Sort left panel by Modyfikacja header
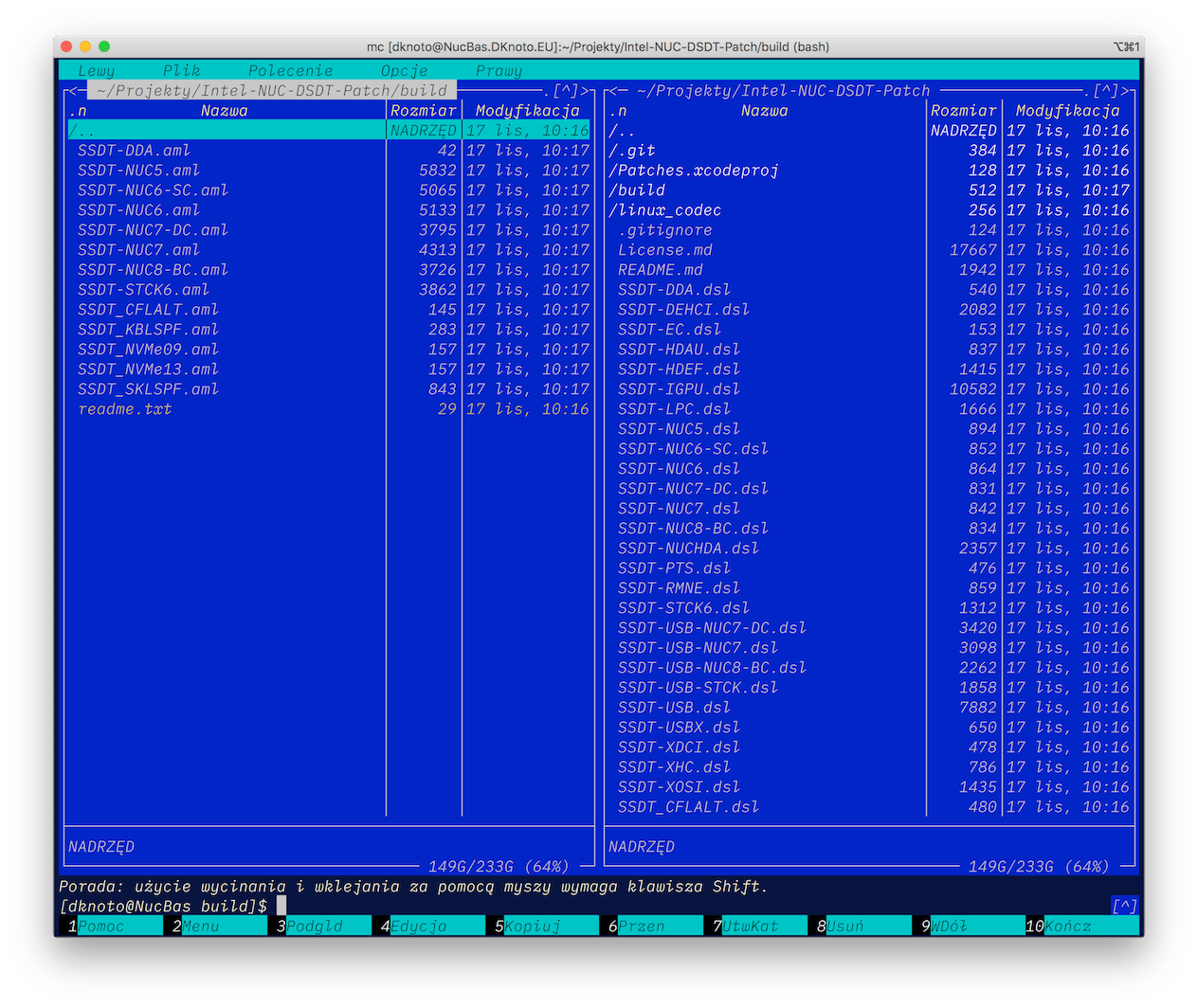This screenshot has height=1008, width=1198. tap(528, 110)
